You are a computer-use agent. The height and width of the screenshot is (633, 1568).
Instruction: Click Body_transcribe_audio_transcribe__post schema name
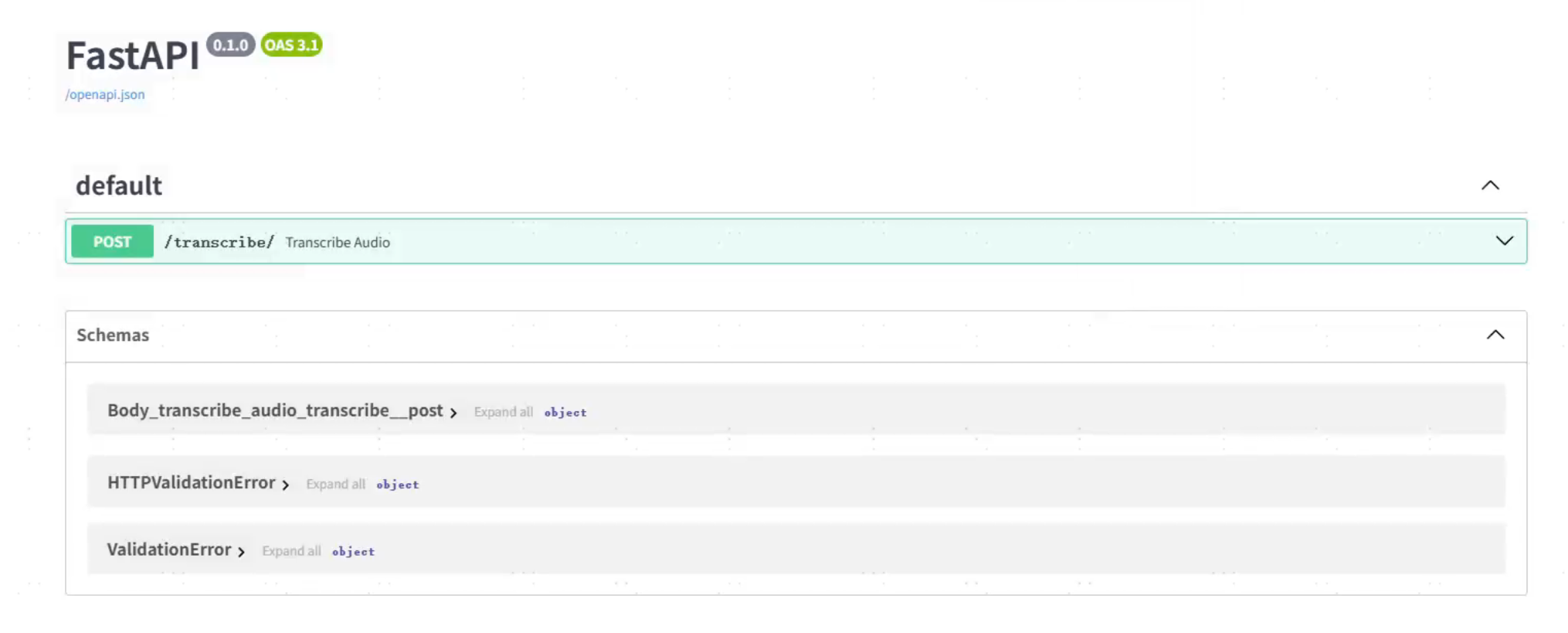tap(275, 410)
